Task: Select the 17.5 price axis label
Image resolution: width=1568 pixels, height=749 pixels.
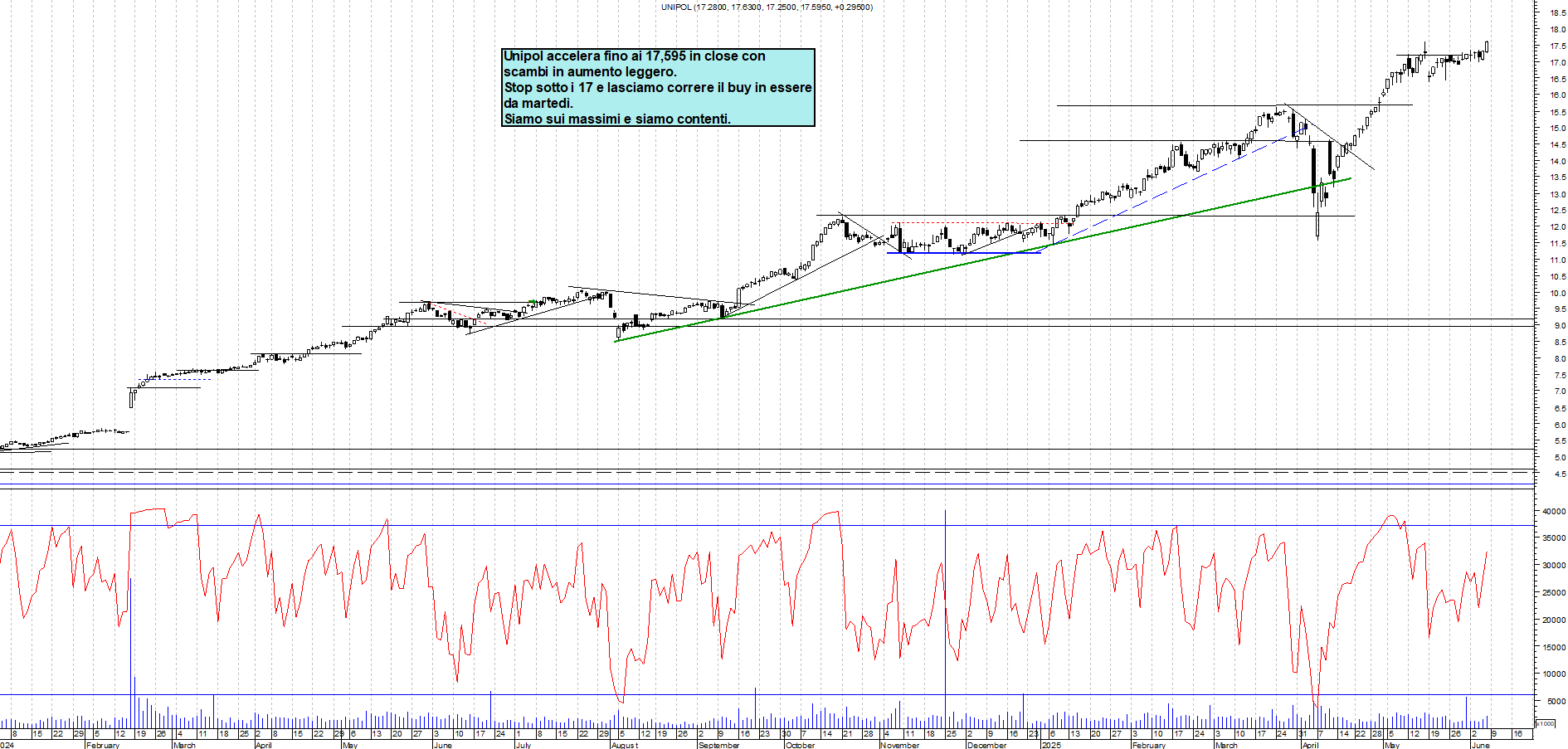Action: coord(1557,46)
